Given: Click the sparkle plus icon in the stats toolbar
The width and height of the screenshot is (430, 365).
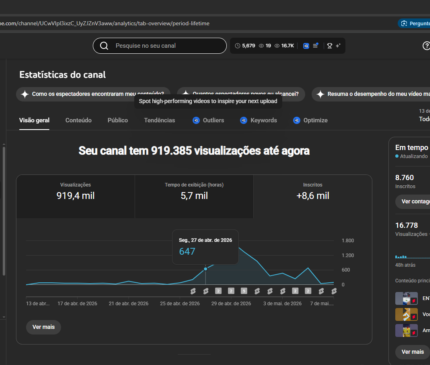Looking at the screenshot, I should (338, 46).
